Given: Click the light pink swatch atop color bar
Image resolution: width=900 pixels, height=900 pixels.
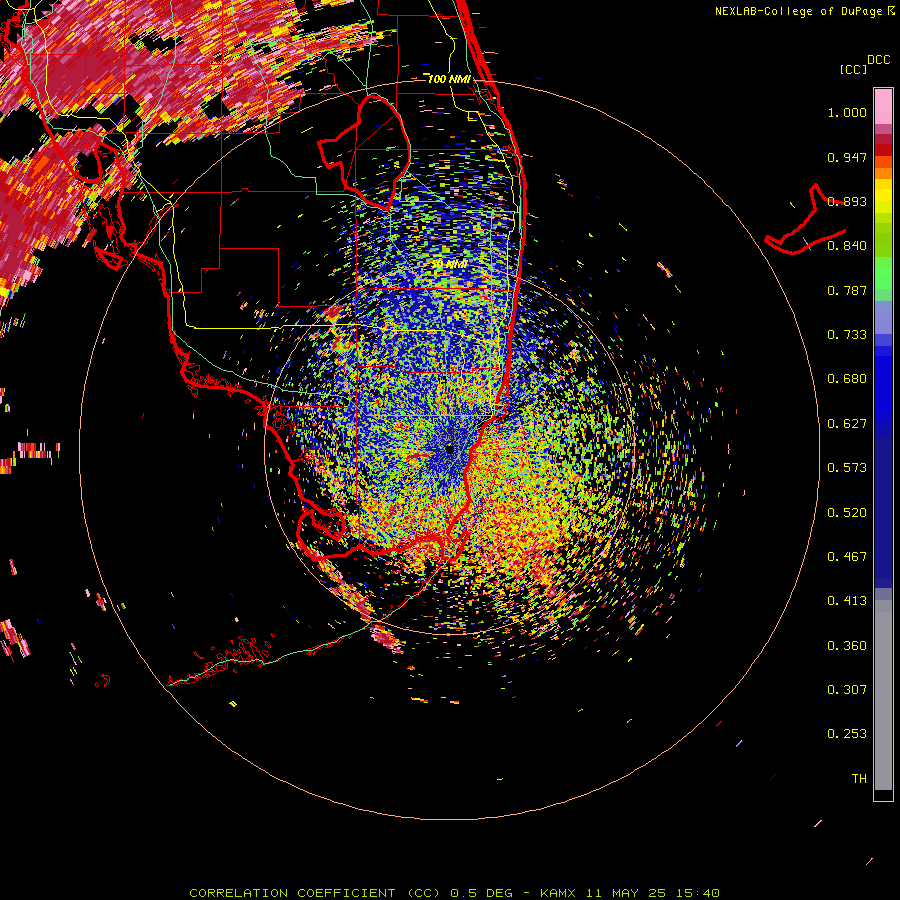Looking at the screenshot, I should (x=883, y=106).
